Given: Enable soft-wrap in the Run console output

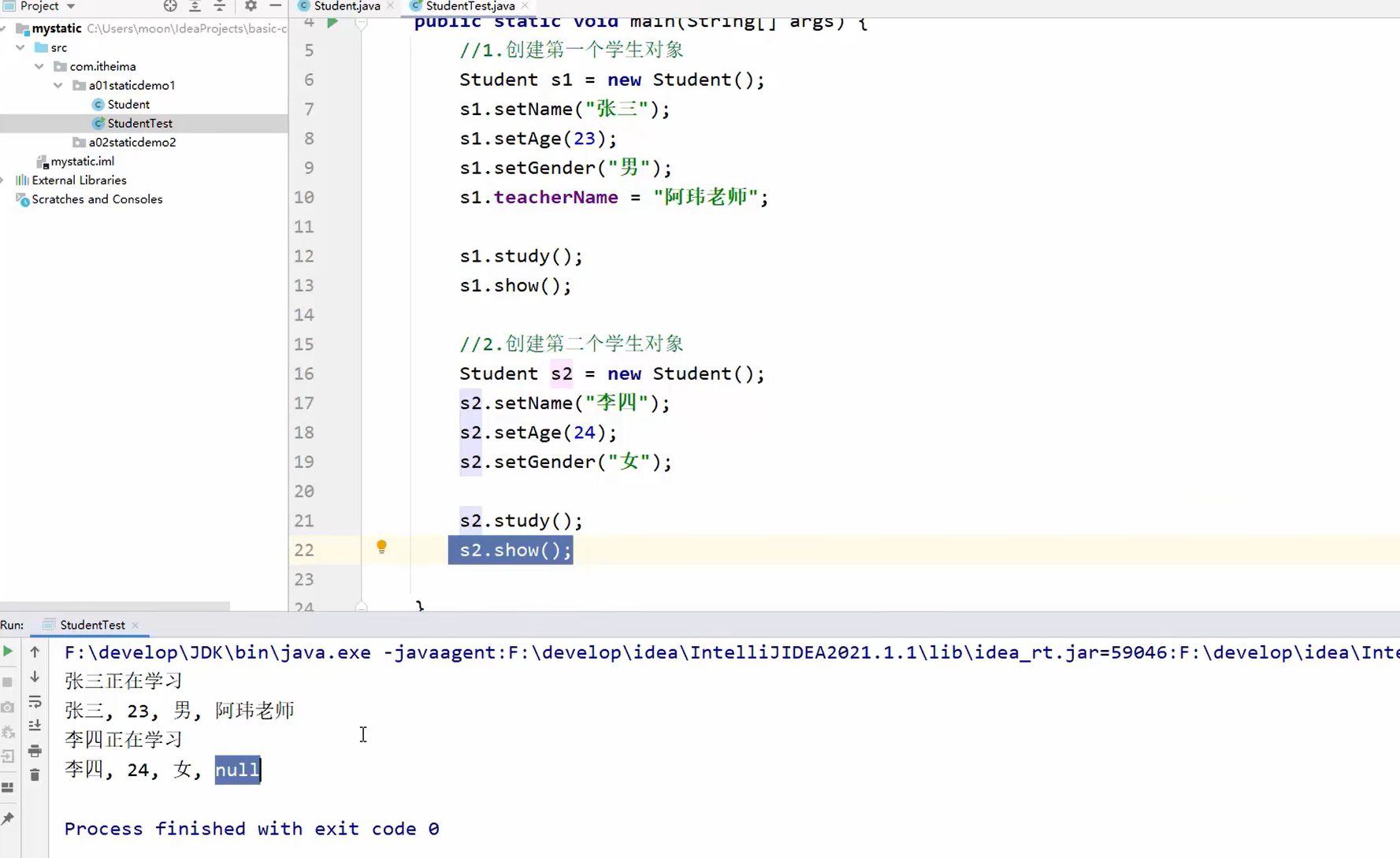Looking at the screenshot, I should coord(35,702).
